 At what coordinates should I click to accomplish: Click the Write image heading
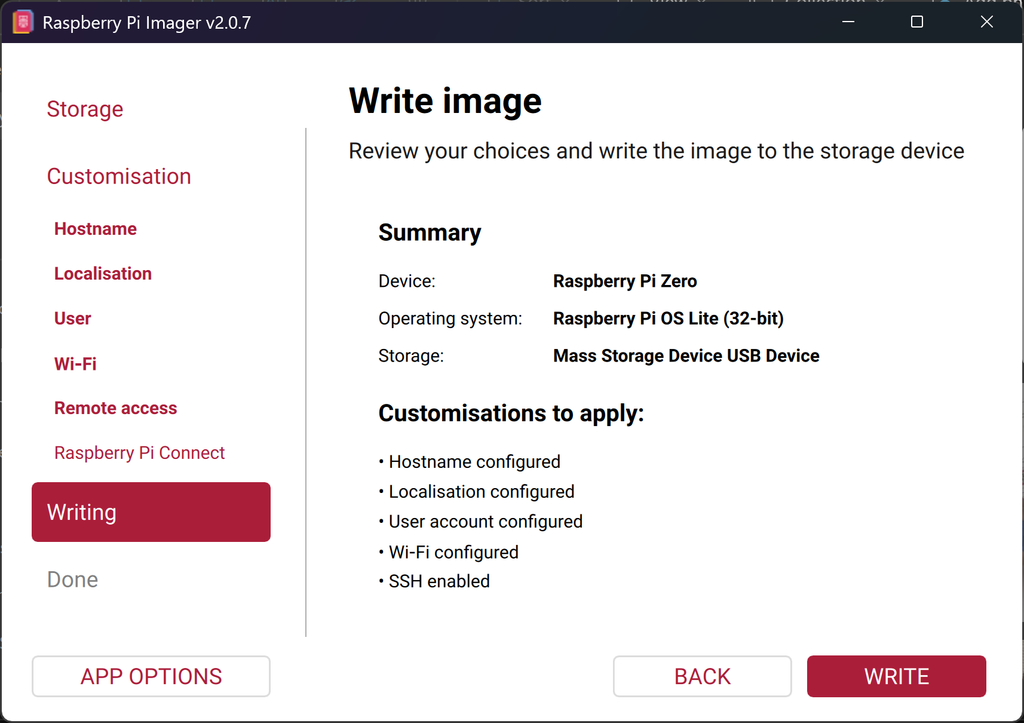click(x=445, y=101)
